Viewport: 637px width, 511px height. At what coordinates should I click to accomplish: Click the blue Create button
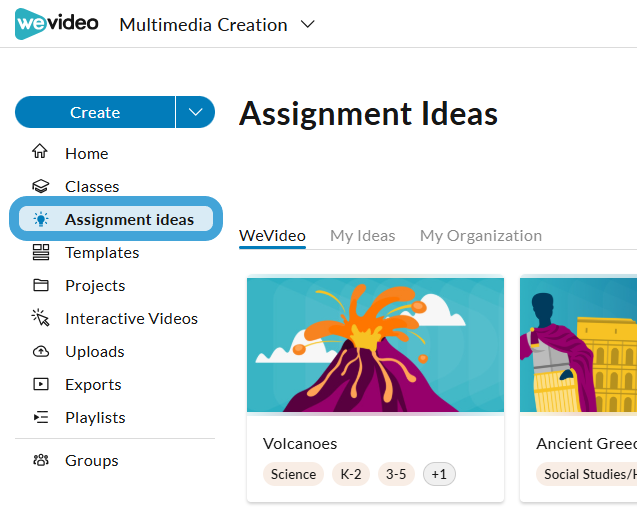[95, 112]
